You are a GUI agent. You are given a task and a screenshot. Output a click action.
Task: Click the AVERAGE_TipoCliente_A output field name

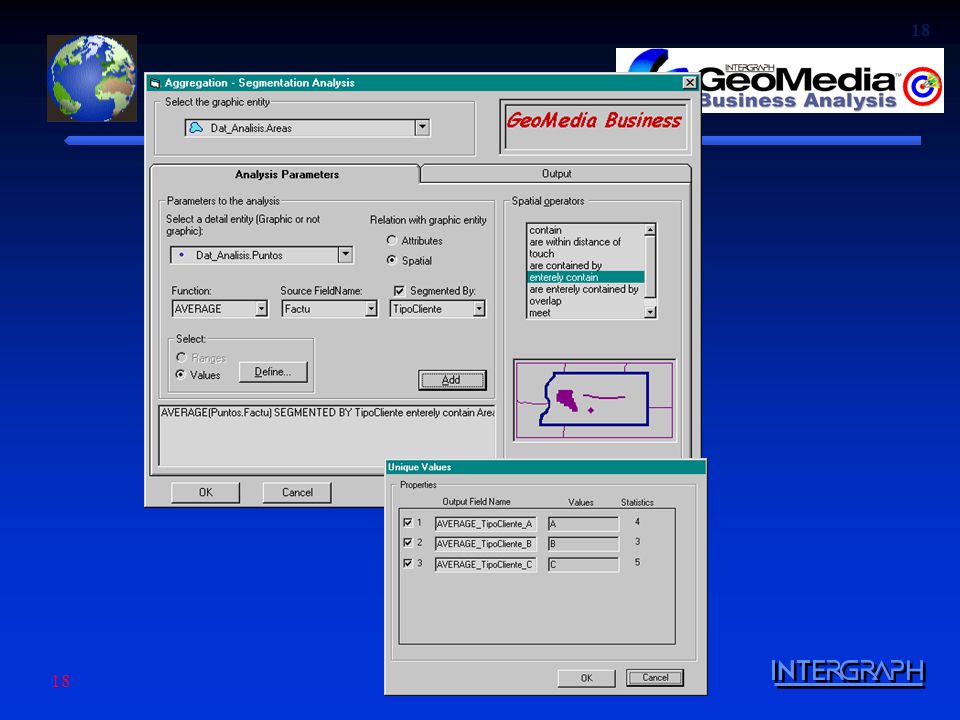(486, 524)
